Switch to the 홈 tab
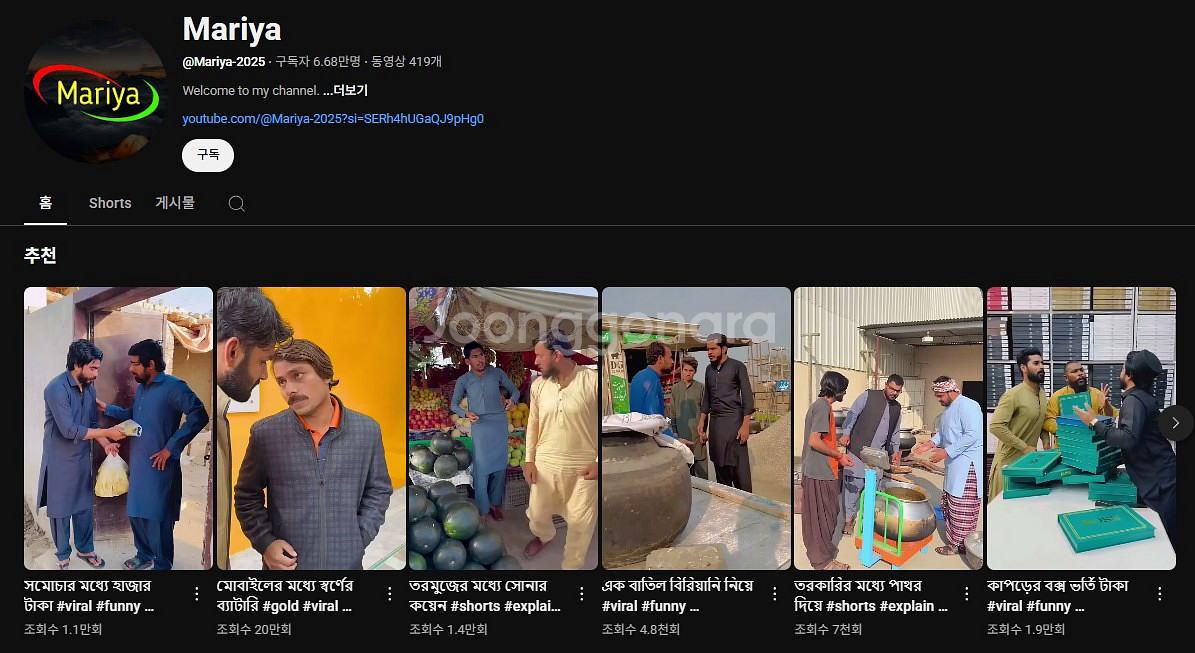Image resolution: width=1195 pixels, height=653 pixels. [x=46, y=203]
